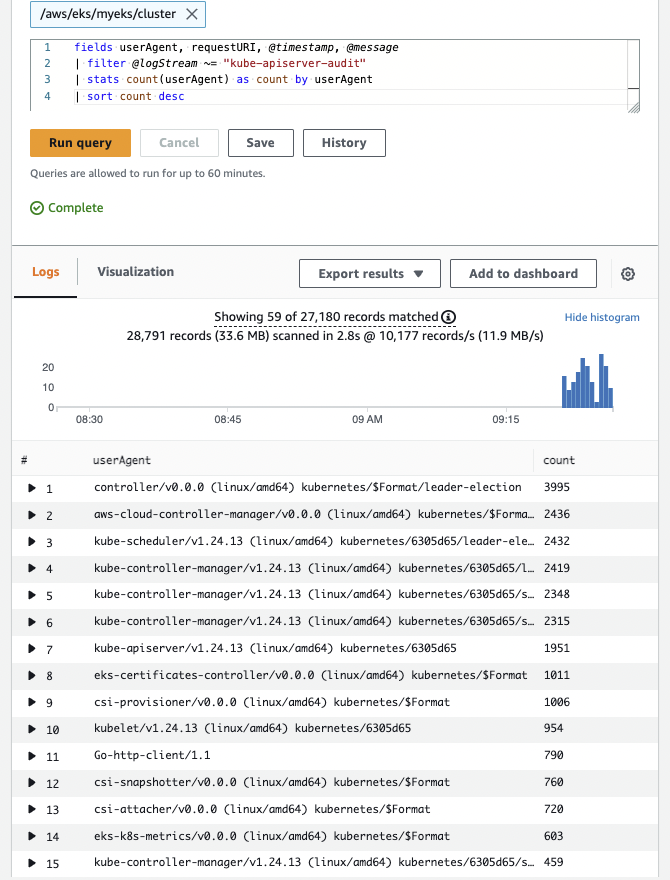Open Export results dropdown
Viewport: 670px width, 880px height.
(x=370, y=273)
